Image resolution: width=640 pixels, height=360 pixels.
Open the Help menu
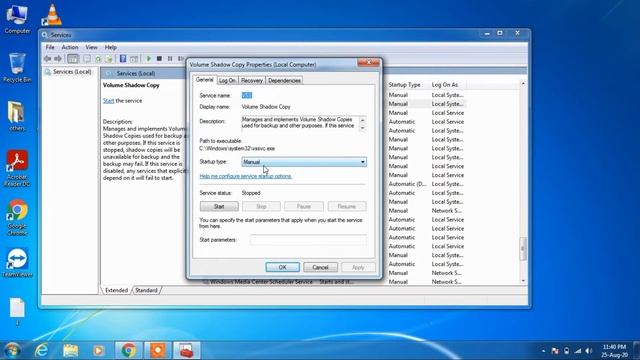point(111,47)
